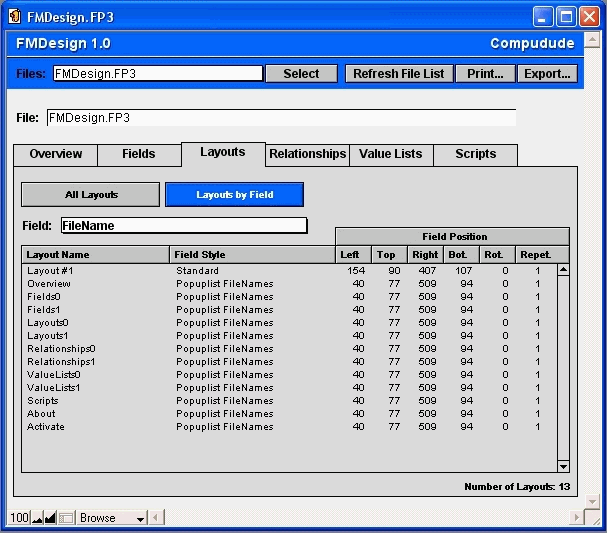Image resolution: width=607 pixels, height=533 pixels.
Task: Select Layouts by Field view
Action: 235,195
